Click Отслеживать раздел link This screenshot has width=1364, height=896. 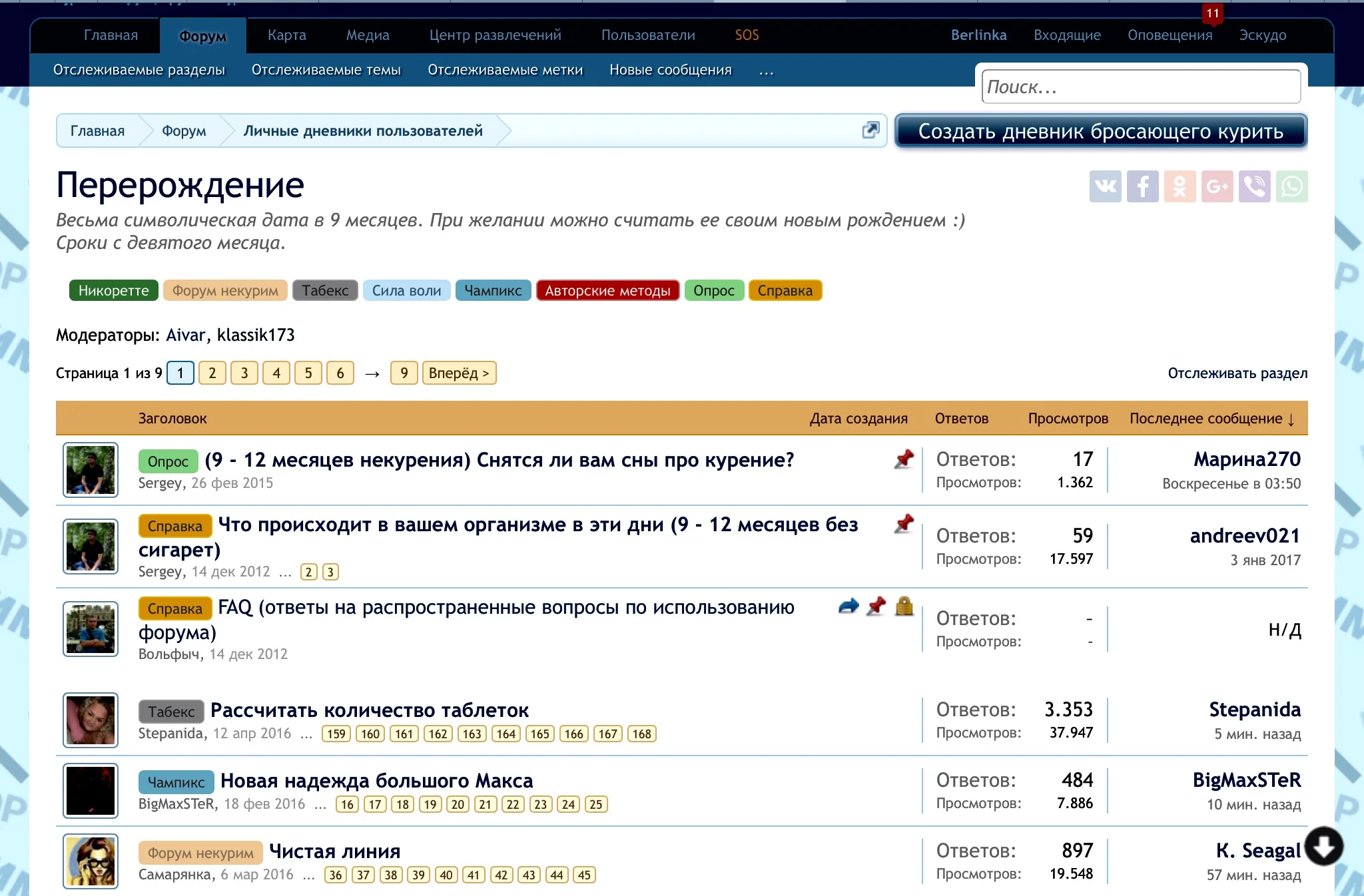[1237, 373]
